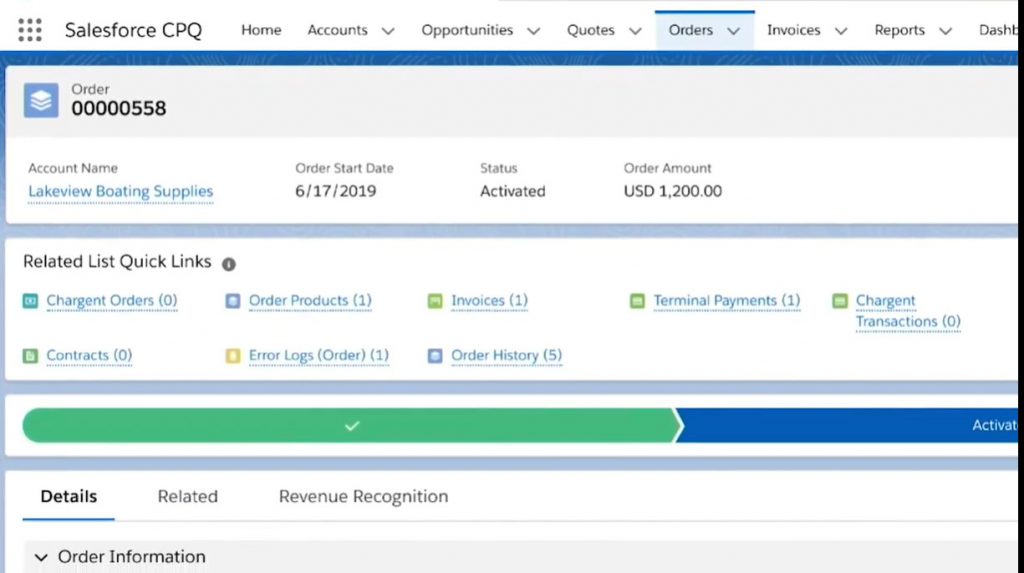1024x573 pixels.
Task: Open the Opportunities nav tab
Action: coord(467,30)
